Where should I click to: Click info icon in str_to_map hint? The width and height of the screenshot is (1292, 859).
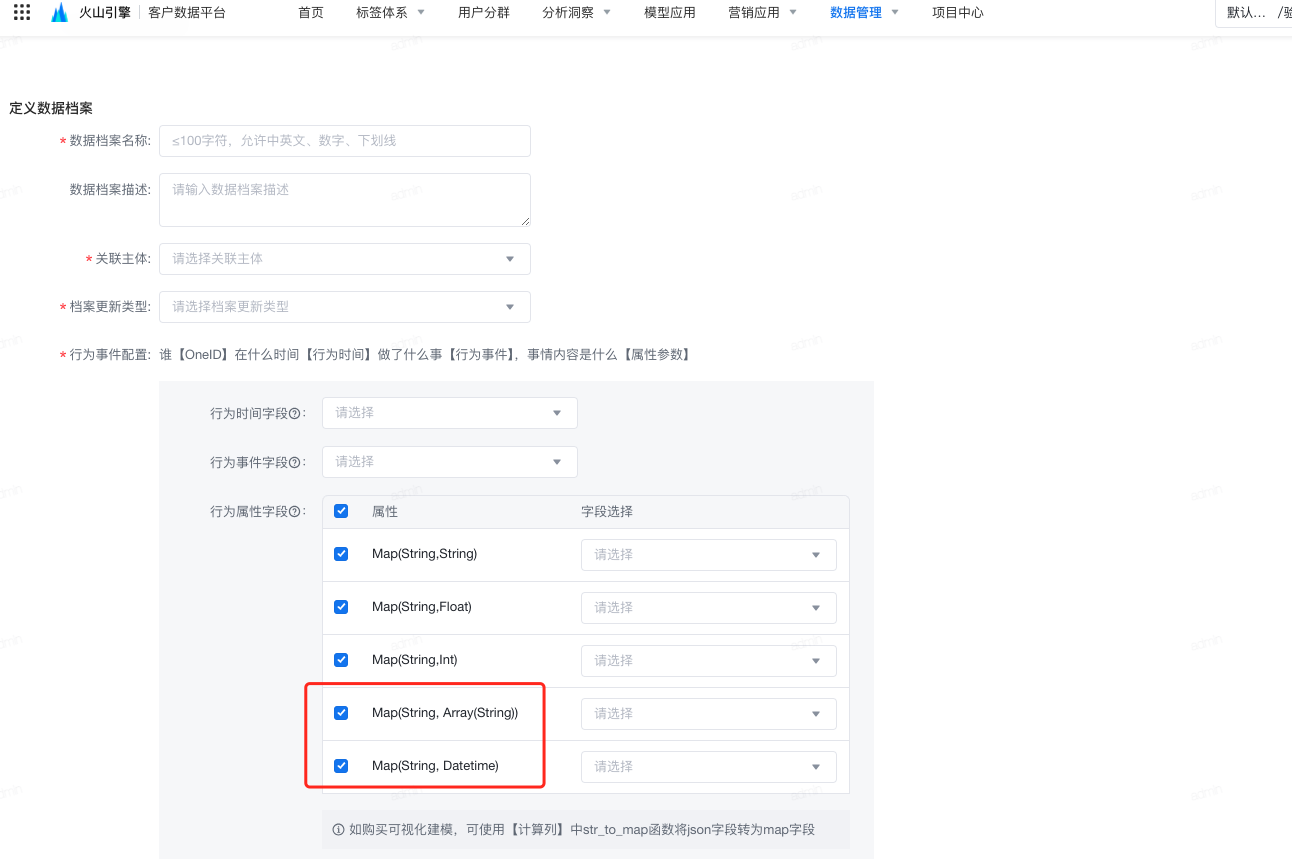pyautogui.click(x=339, y=829)
